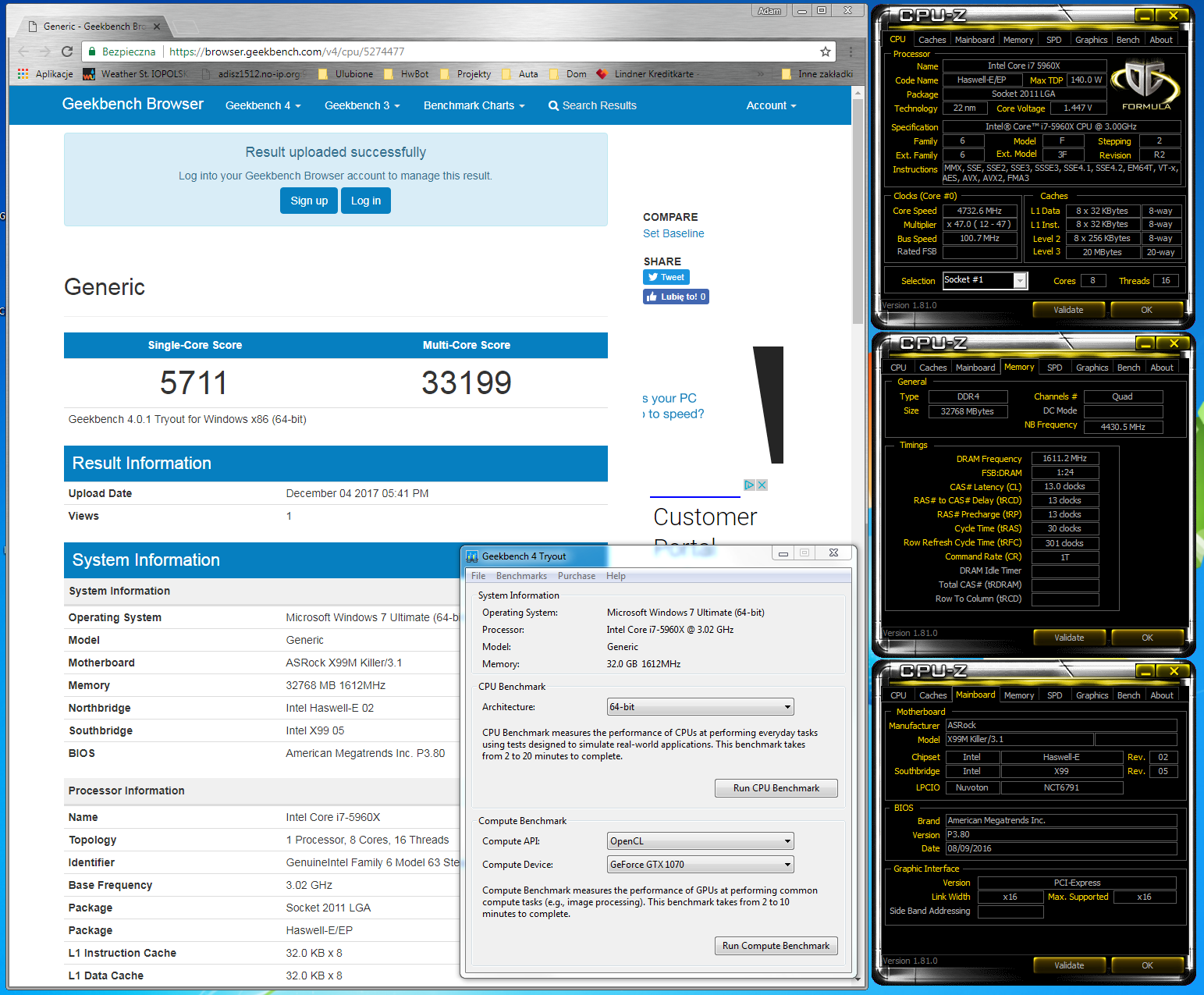Open Chrome's three-dot menu
This screenshot has height=995, width=1204.
point(851,52)
